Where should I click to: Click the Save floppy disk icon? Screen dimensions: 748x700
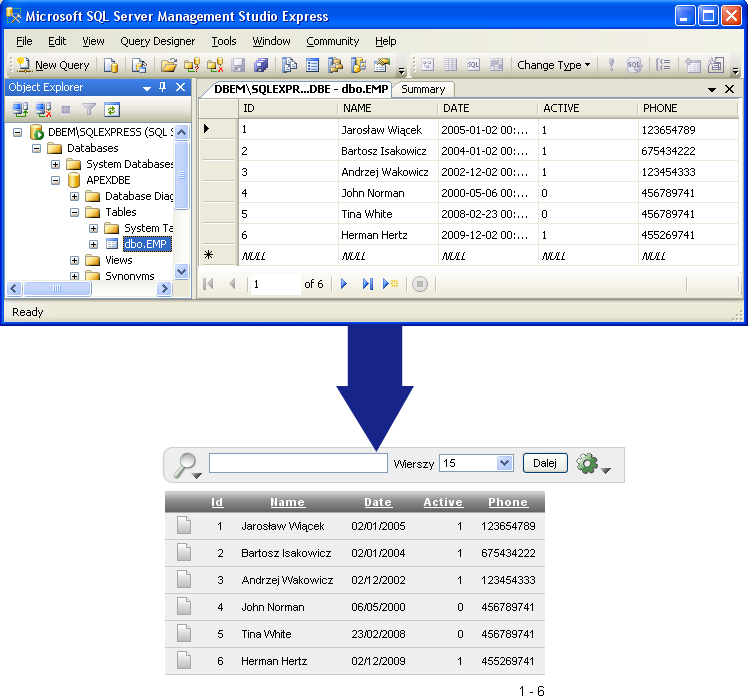[x=238, y=65]
